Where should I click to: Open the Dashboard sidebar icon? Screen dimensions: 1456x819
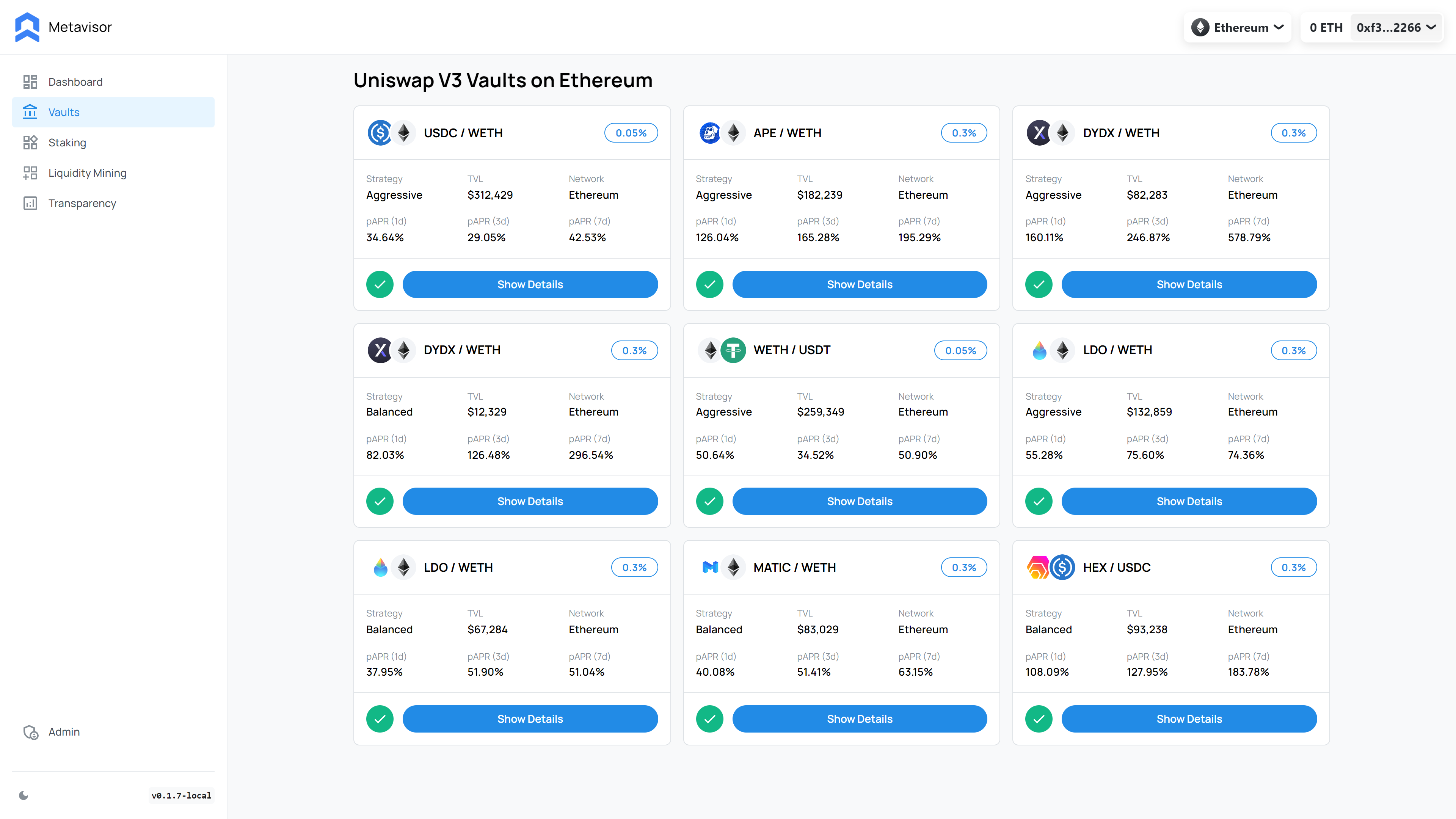pos(30,82)
